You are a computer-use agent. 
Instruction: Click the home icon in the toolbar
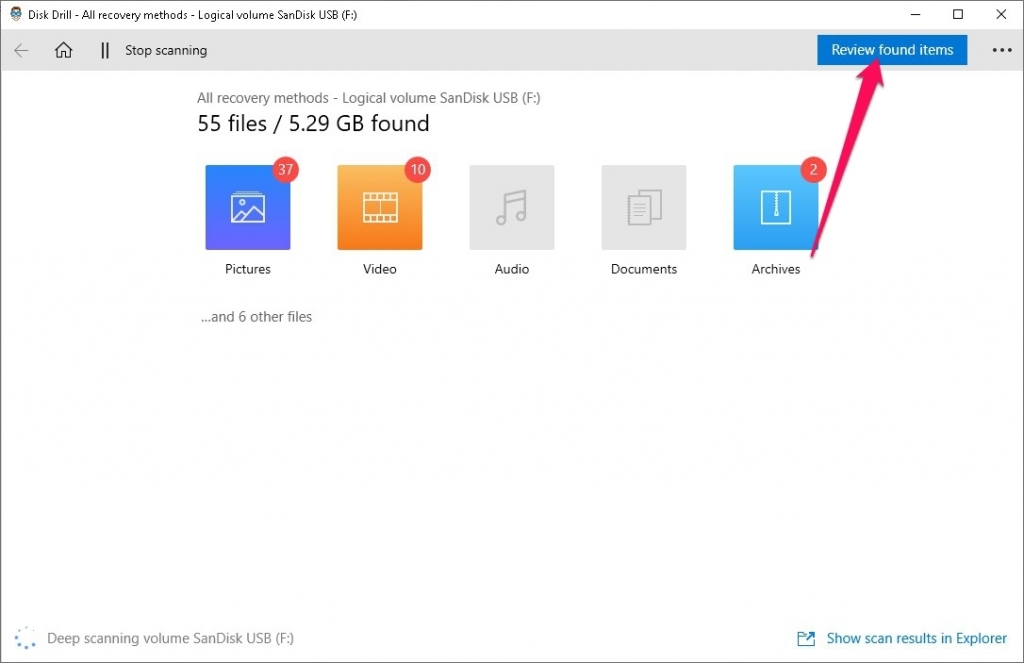[x=63, y=50]
